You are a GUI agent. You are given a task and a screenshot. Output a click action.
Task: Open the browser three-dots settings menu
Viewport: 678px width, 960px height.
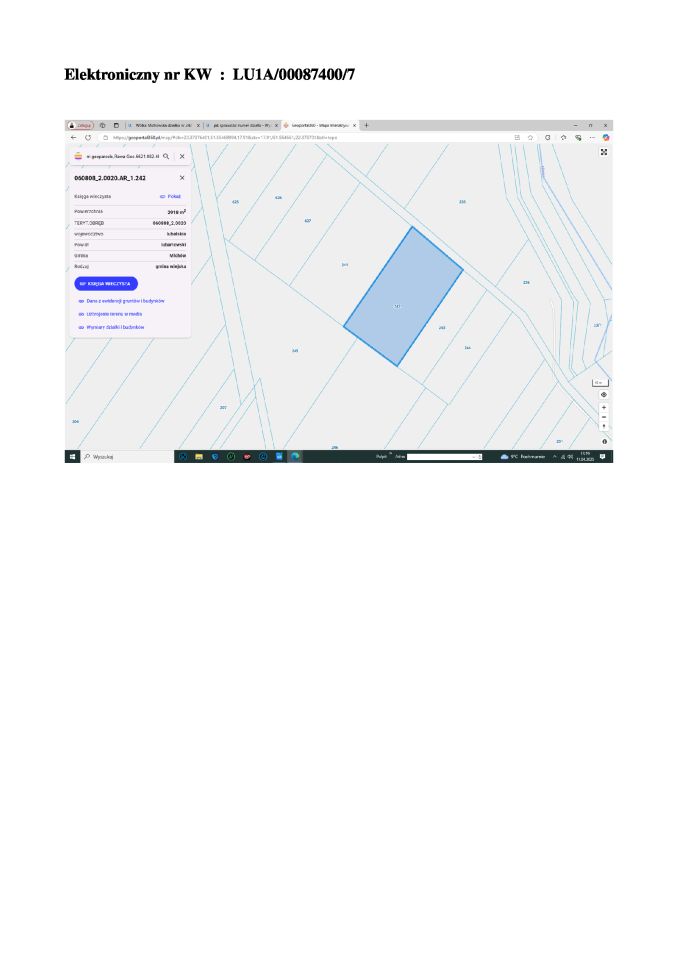click(x=592, y=138)
